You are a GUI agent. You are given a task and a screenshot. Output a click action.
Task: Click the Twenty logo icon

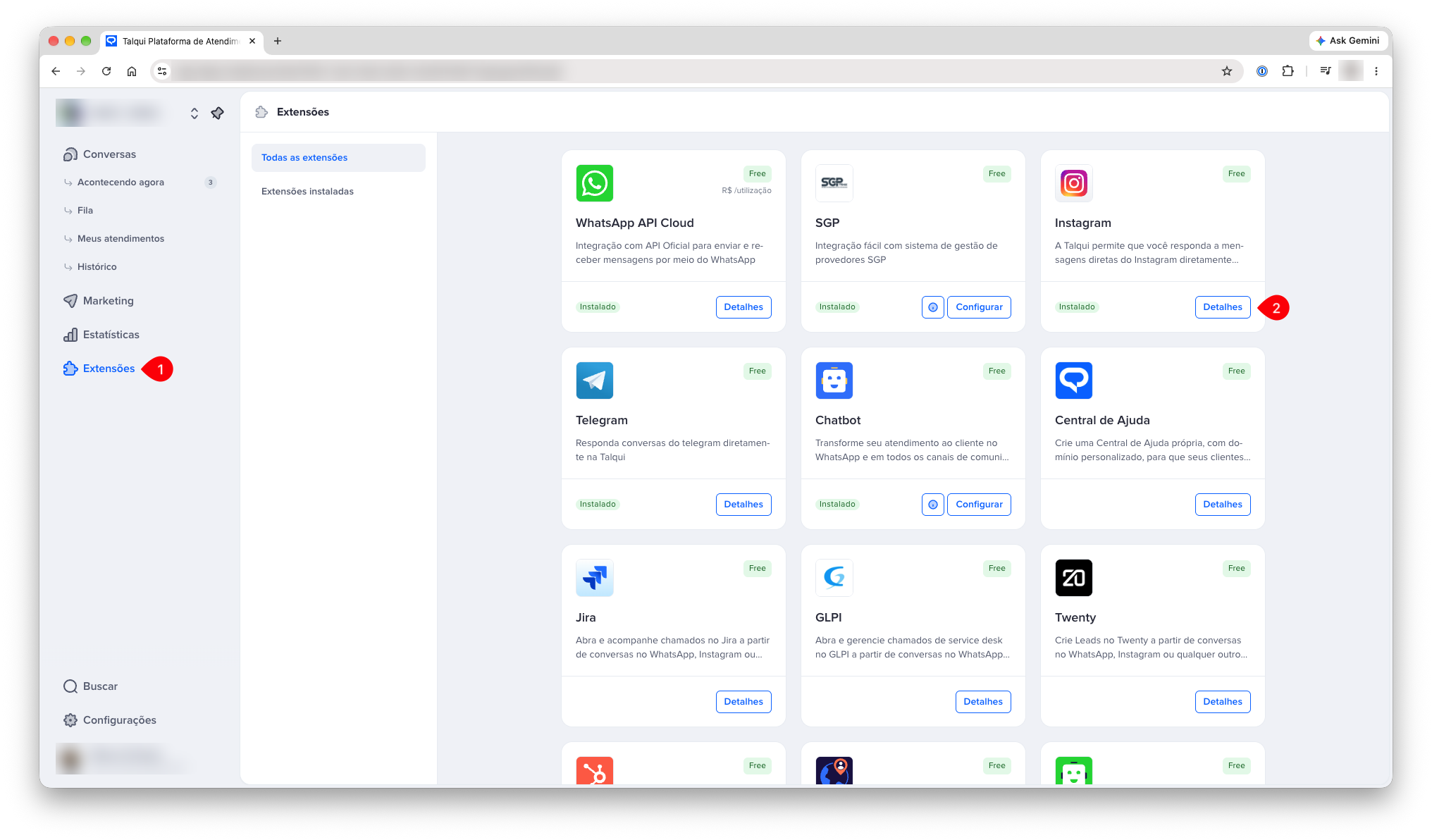(x=1073, y=578)
